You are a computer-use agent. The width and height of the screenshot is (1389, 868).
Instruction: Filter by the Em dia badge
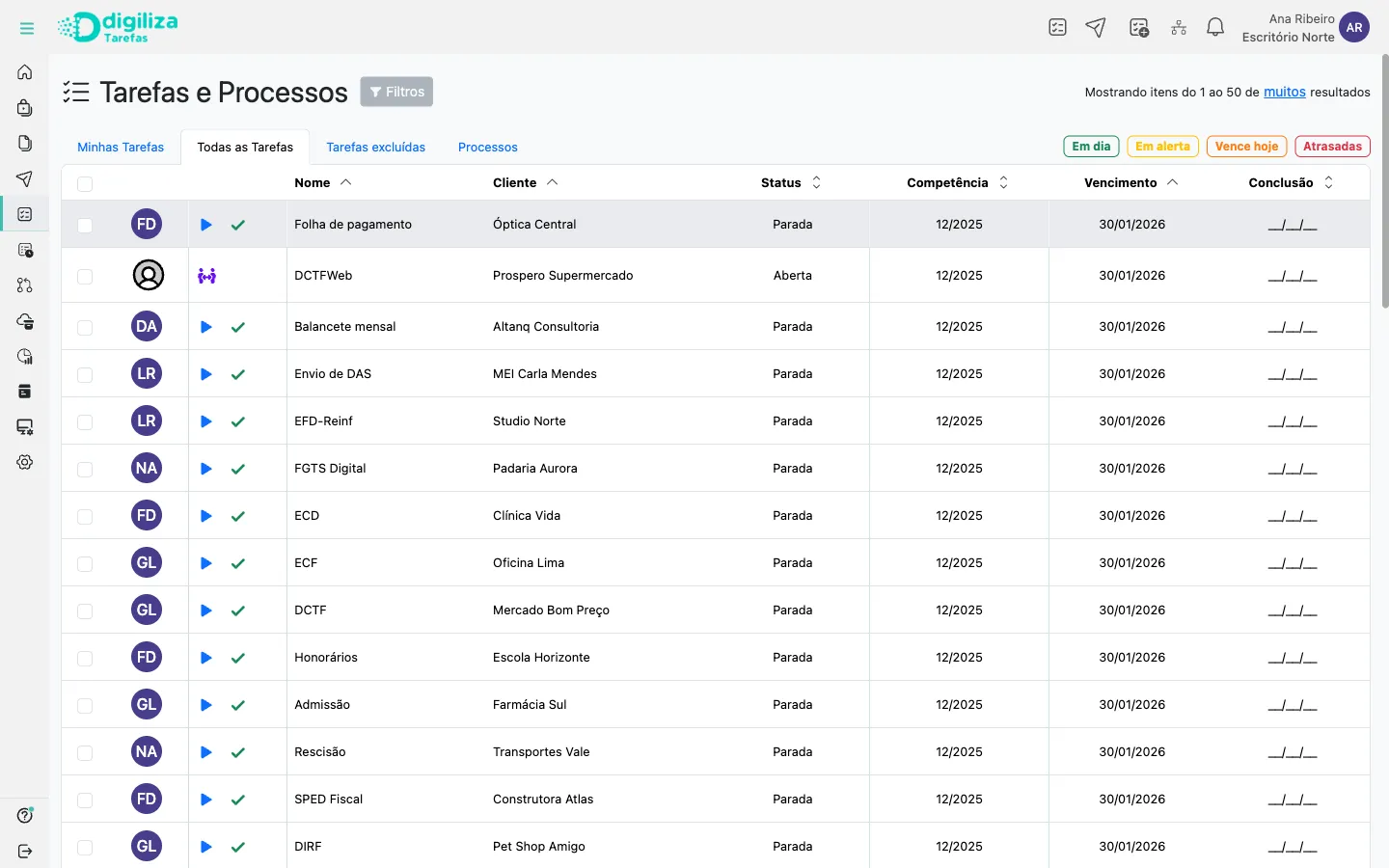(x=1091, y=147)
